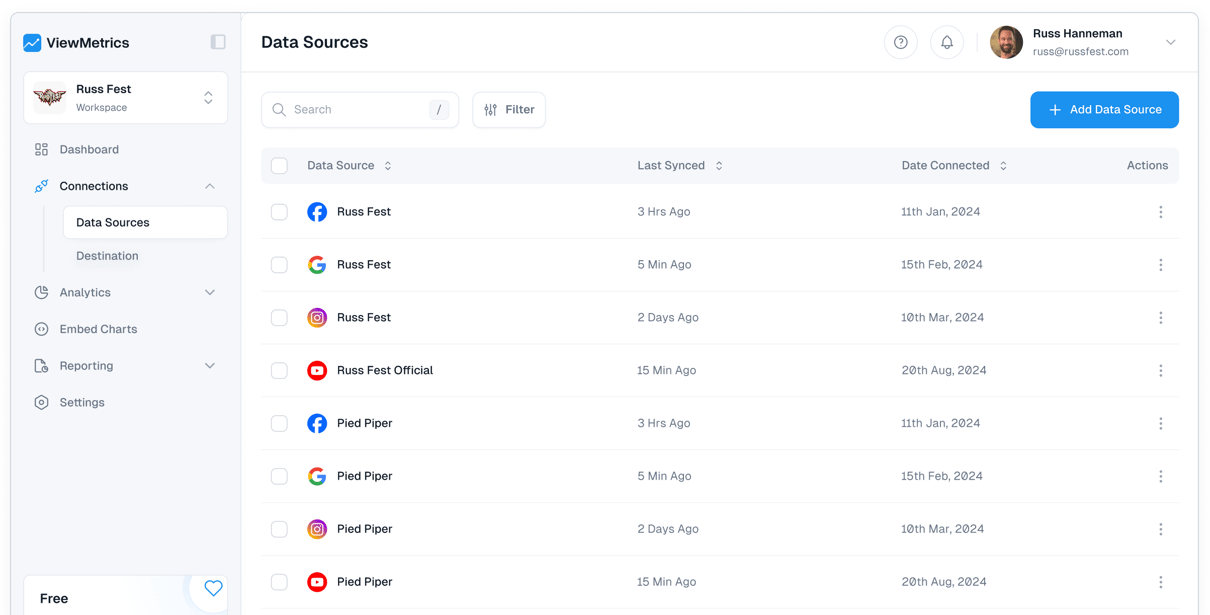Open the help question mark icon

(900, 42)
